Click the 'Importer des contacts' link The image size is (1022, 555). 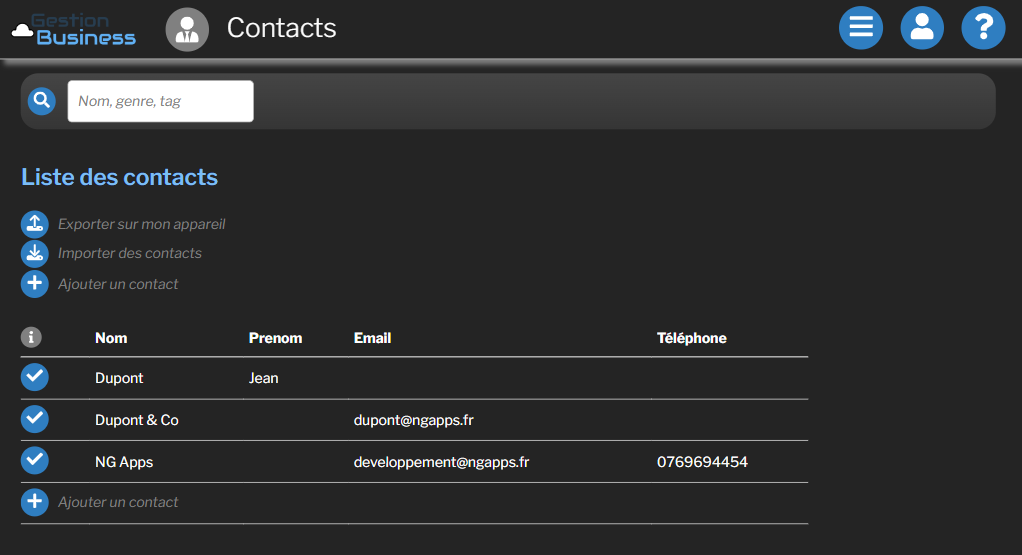pyautogui.click(x=130, y=253)
